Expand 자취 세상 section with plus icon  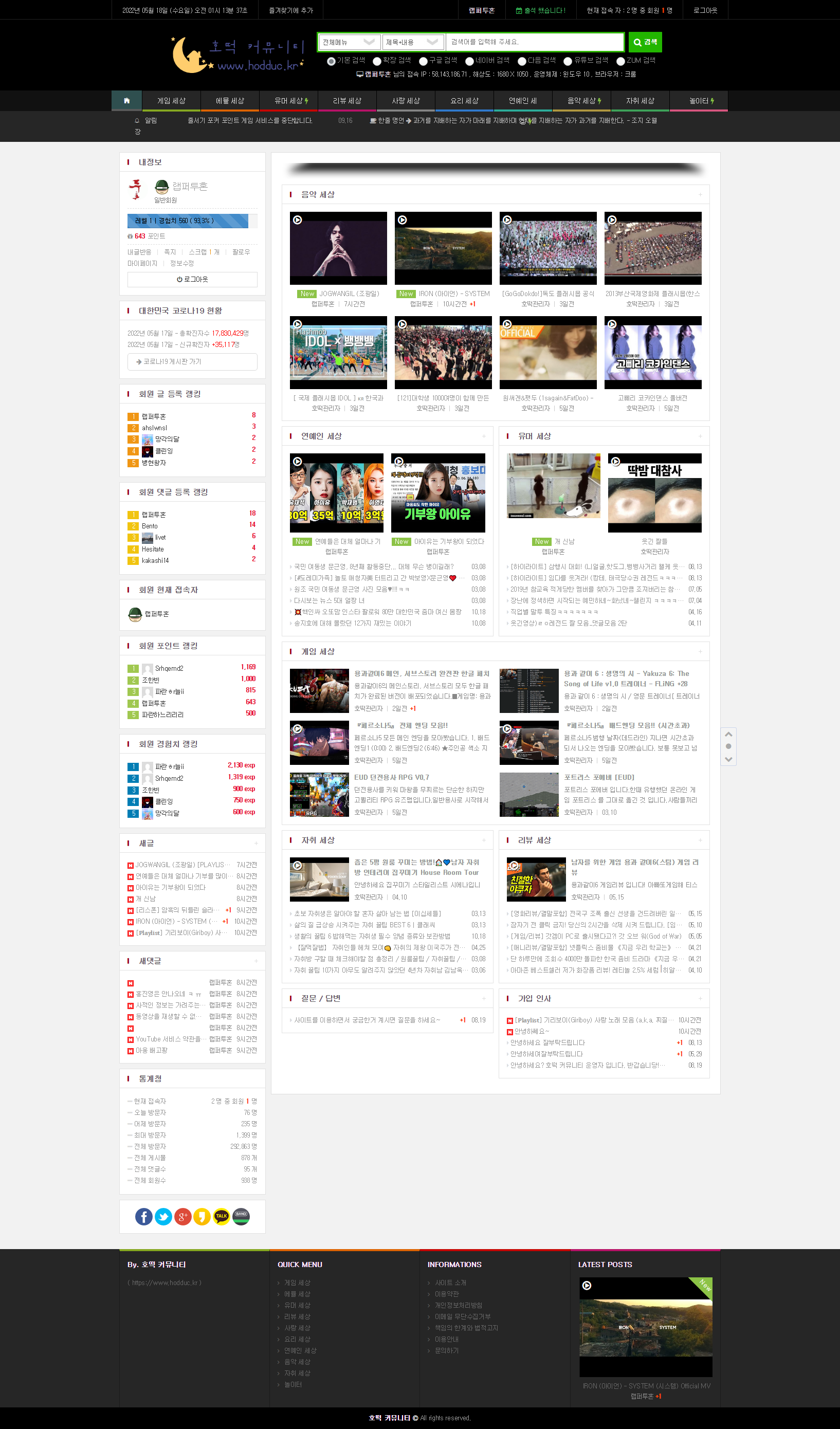(484, 840)
